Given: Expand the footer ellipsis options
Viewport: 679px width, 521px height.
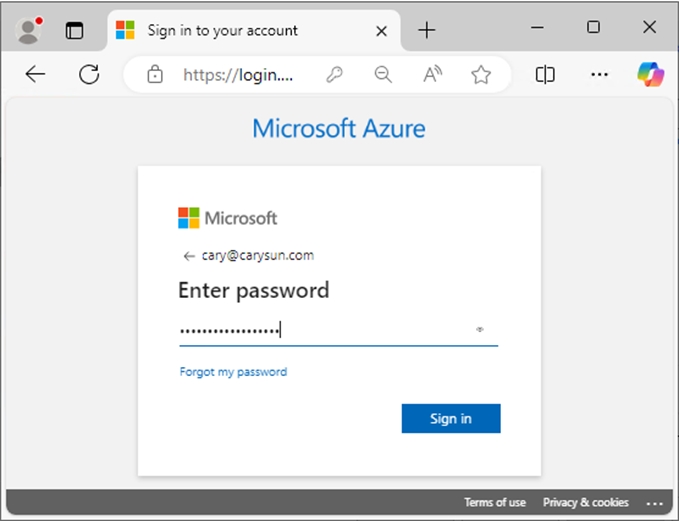Looking at the screenshot, I should point(654,503).
